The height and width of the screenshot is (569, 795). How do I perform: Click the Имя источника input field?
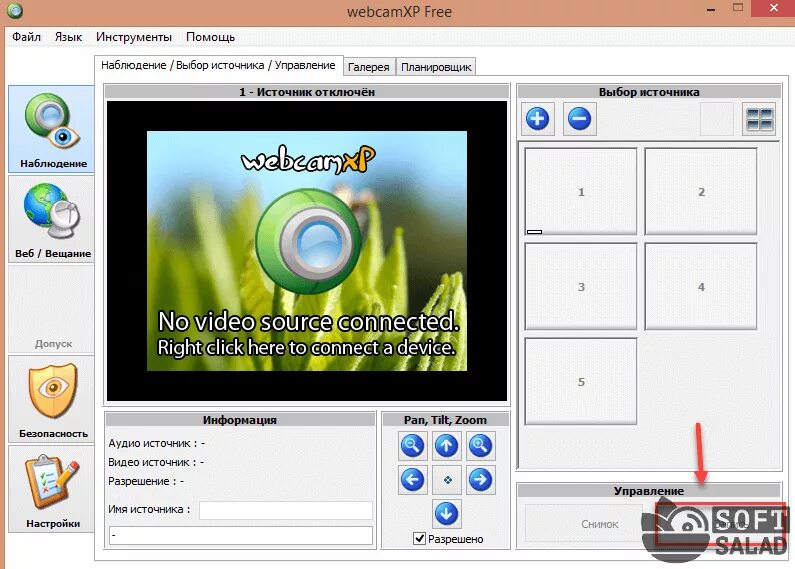pyautogui.click(x=286, y=510)
